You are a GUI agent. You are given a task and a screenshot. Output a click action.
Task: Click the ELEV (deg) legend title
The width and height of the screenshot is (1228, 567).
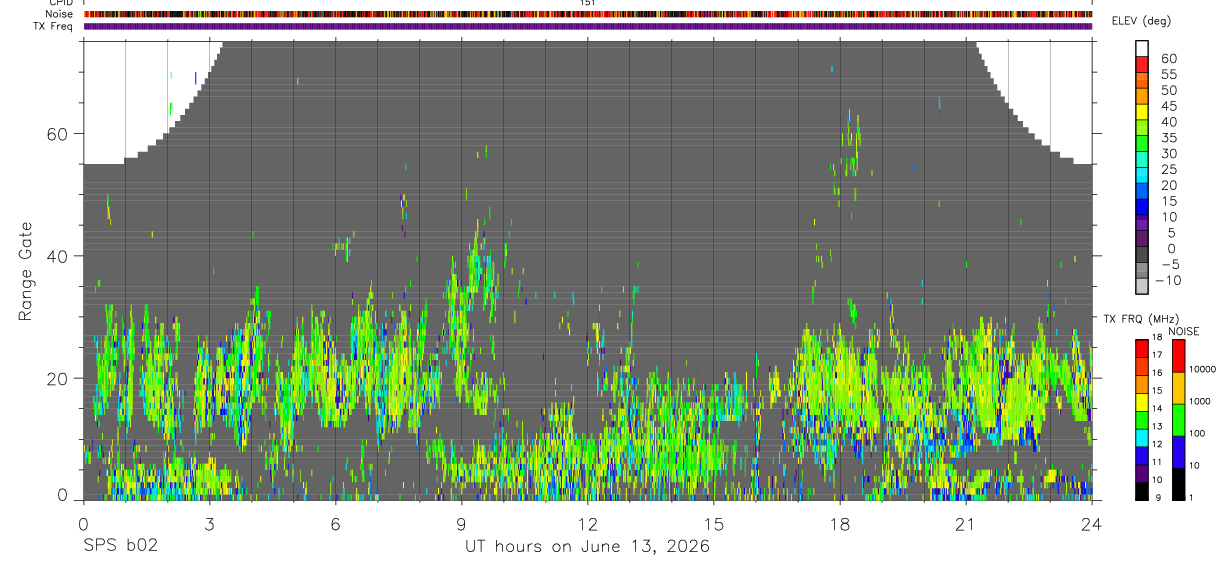click(1142, 21)
